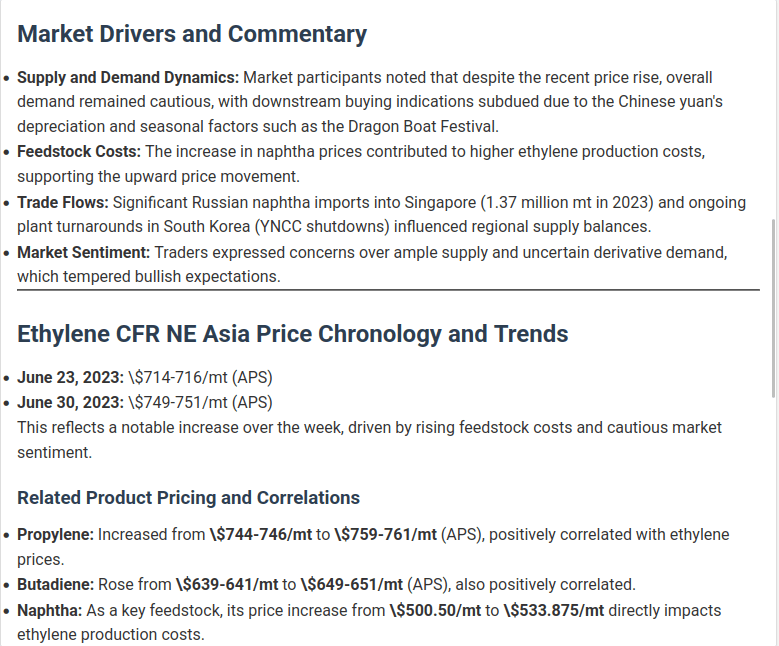
Task: Click the "$749-751/mt (APS)" ethylene price text
Action: click(200, 402)
